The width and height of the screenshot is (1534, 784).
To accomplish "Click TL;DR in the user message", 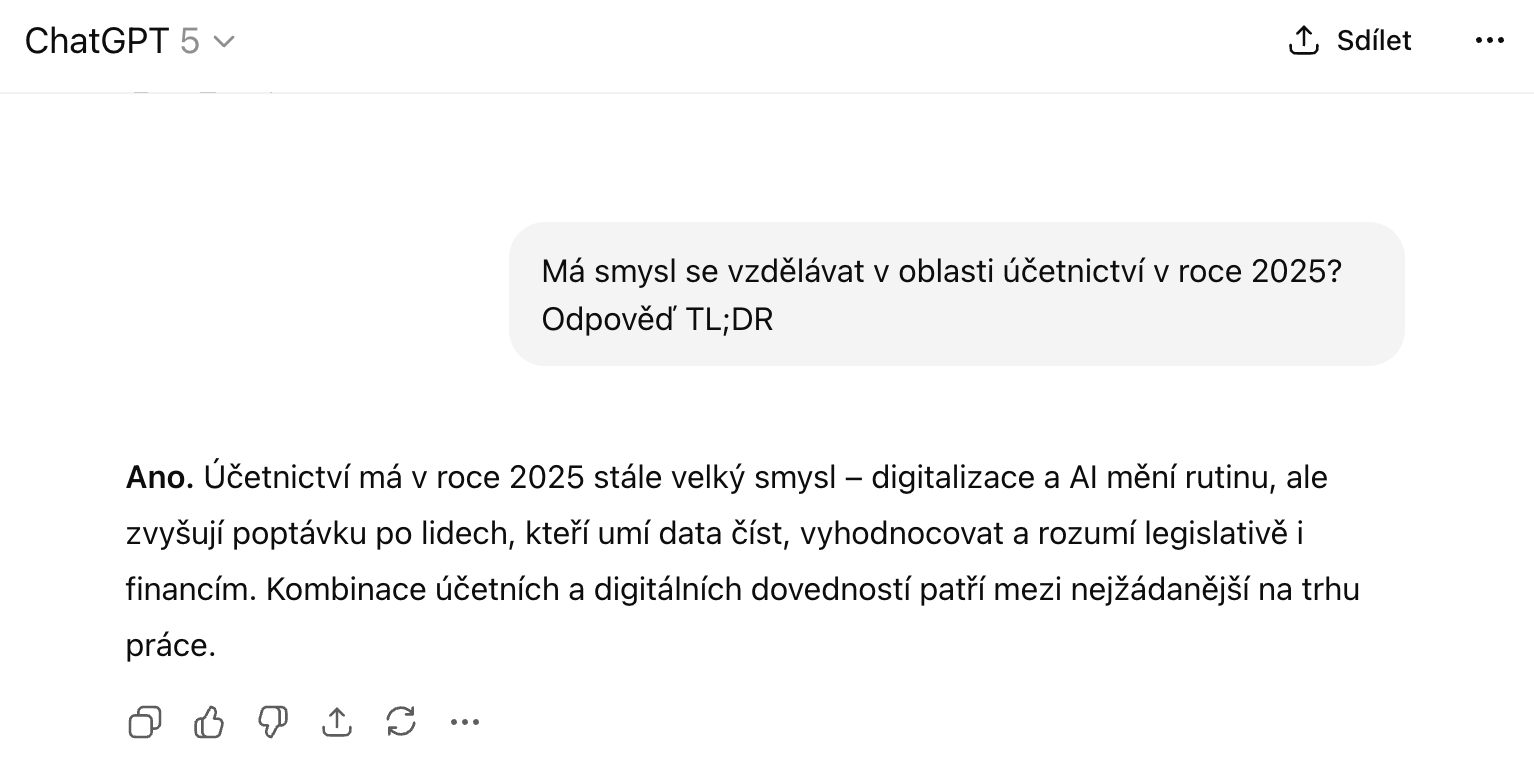I will coord(729,320).
